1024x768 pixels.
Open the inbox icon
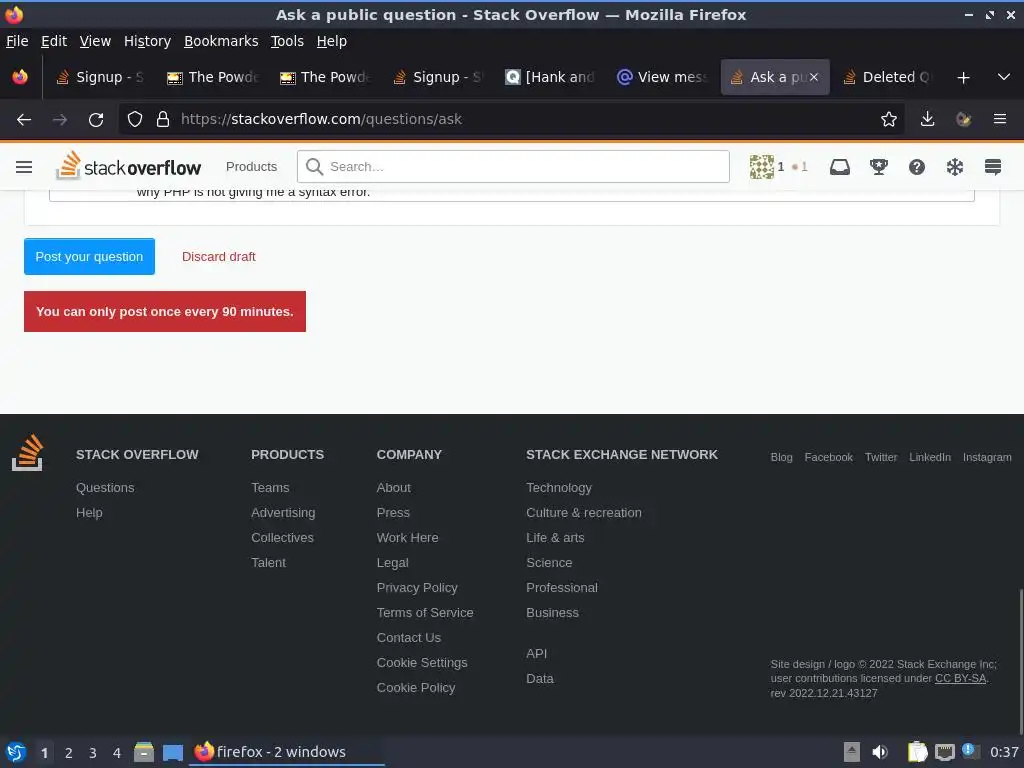pyautogui.click(x=840, y=167)
